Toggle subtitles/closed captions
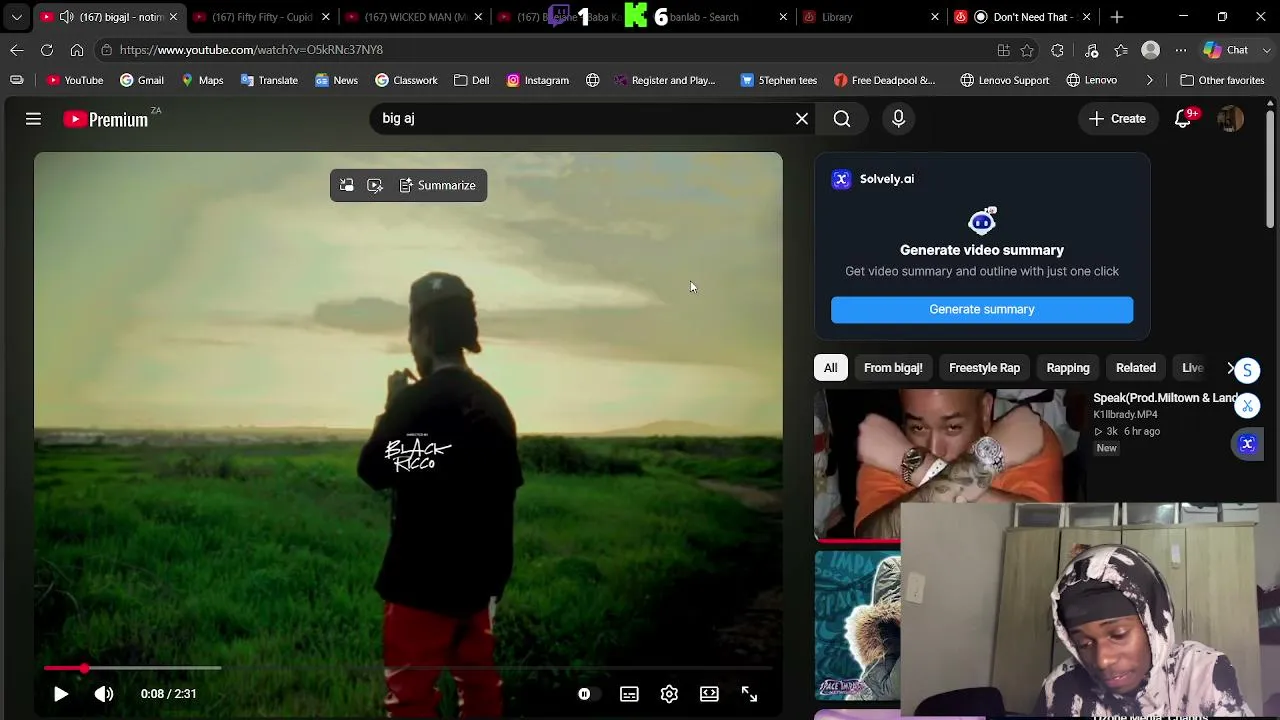The height and width of the screenshot is (720, 1280). 629,694
